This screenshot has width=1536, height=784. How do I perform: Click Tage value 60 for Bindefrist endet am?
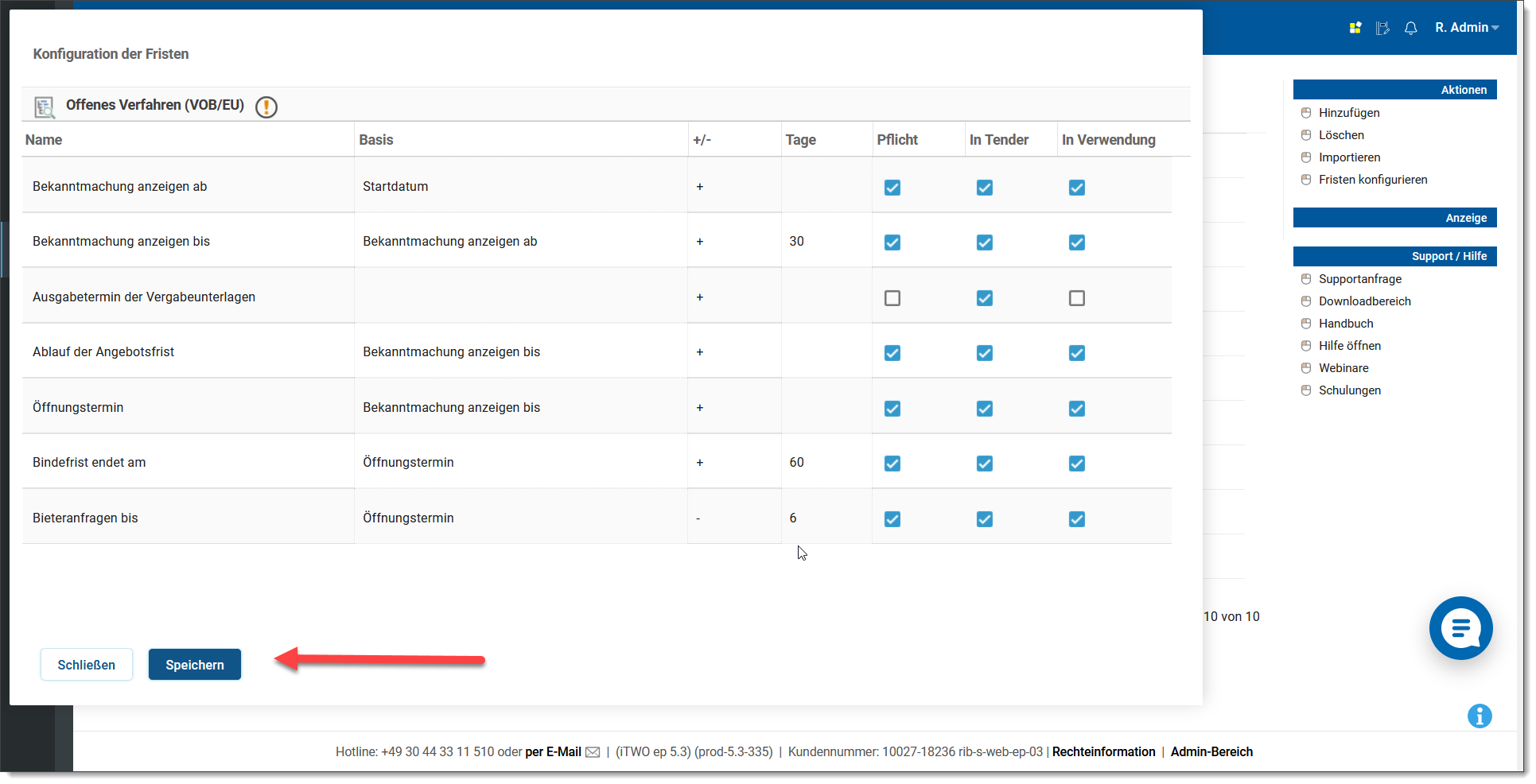point(796,463)
